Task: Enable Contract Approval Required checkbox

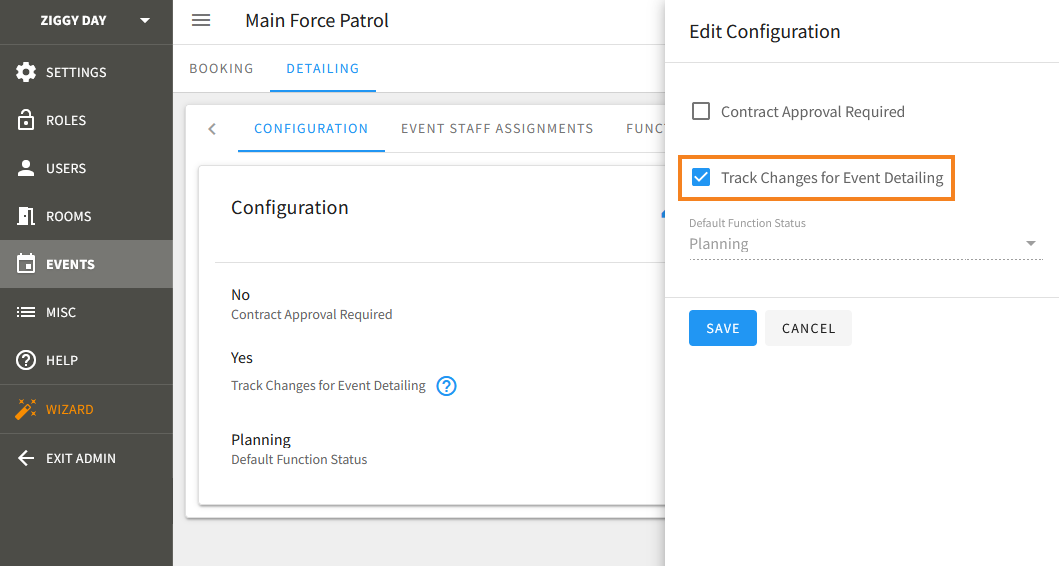Action: [702, 112]
